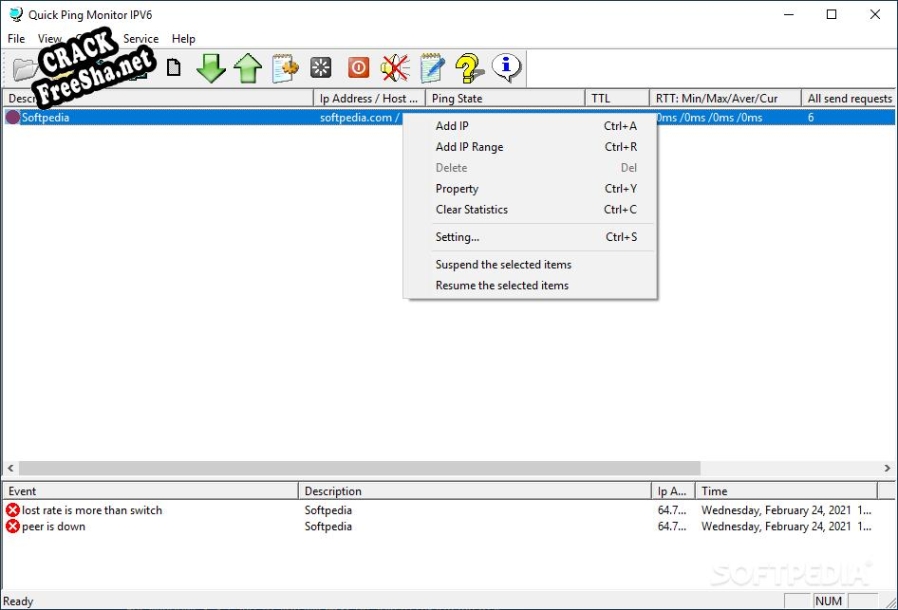The height and width of the screenshot is (610, 898).
Task: Choose Add IP from context menu
Action: click(452, 126)
